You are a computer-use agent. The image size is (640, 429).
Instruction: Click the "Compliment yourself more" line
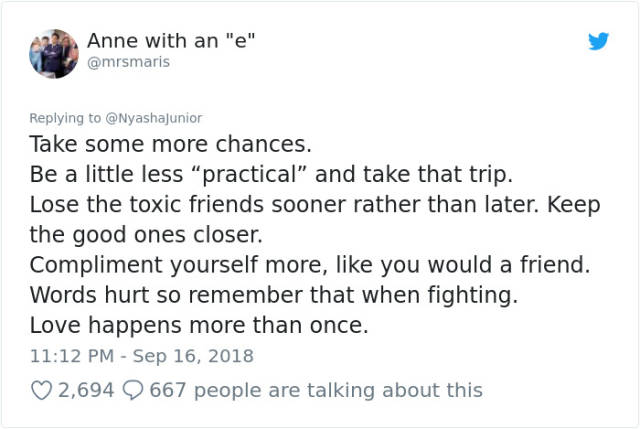[310, 265]
